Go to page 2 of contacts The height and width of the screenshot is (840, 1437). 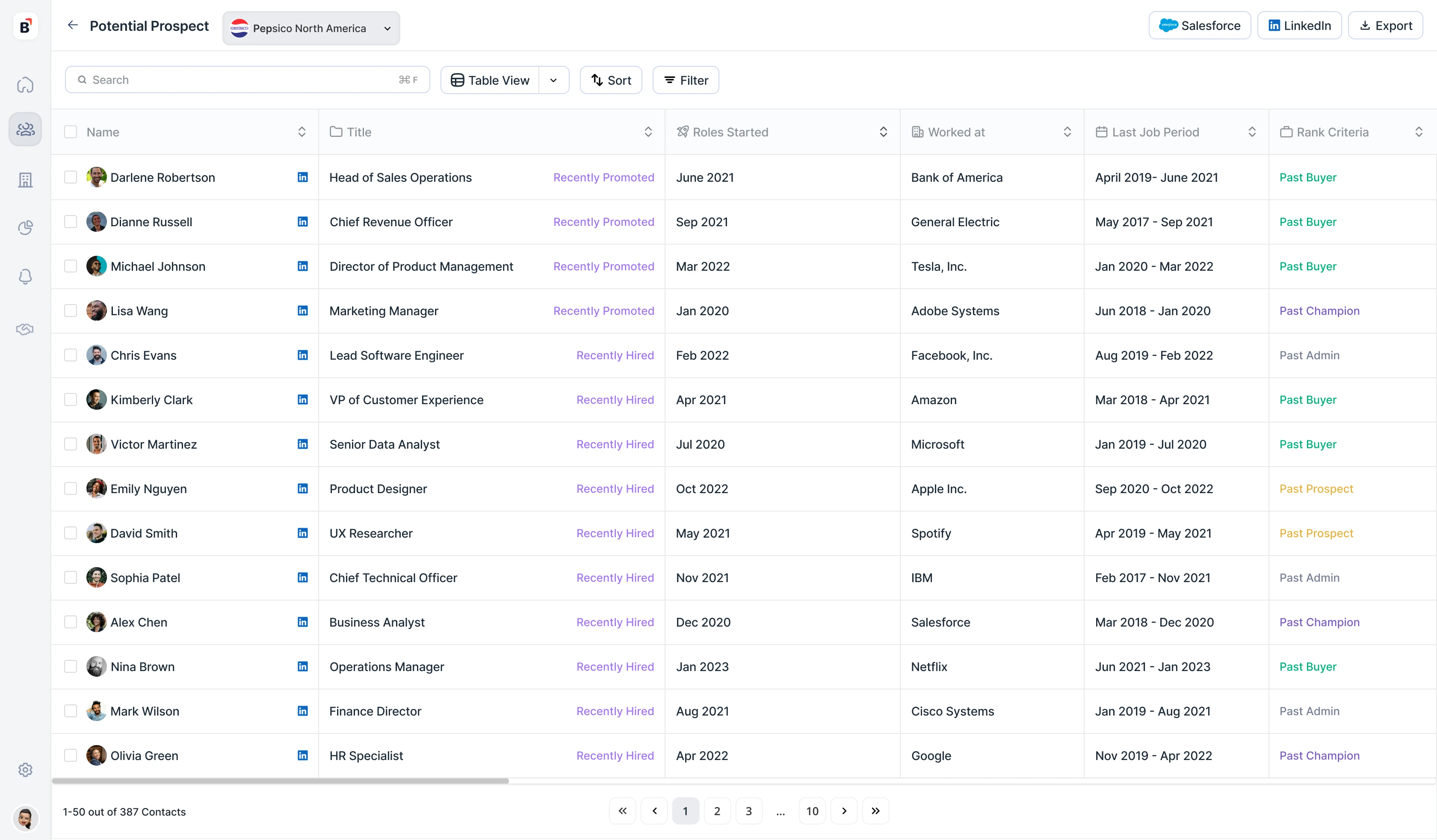tap(717, 810)
